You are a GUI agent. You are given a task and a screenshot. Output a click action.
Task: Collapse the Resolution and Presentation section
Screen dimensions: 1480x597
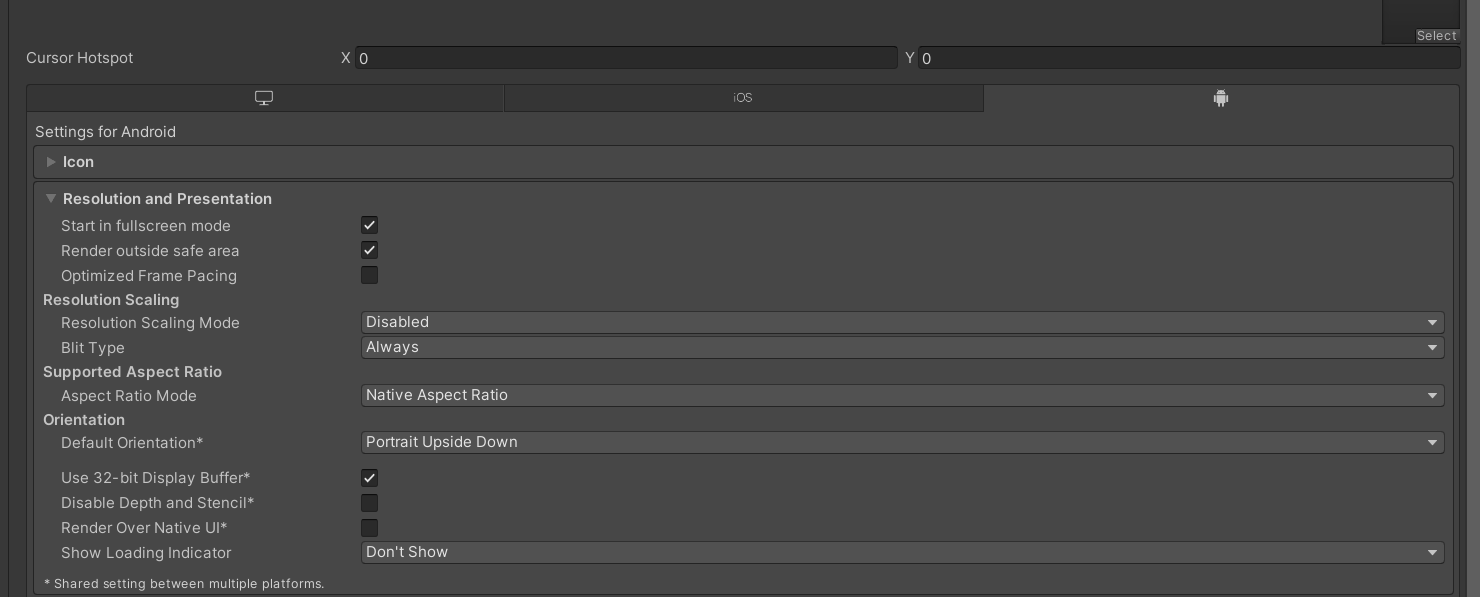coord(51,199)
